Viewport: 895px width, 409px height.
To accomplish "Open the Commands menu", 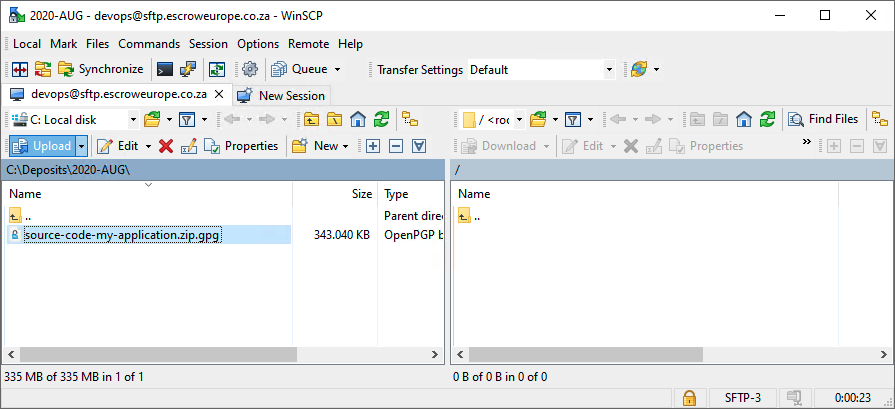I will (x=149, y=44).
